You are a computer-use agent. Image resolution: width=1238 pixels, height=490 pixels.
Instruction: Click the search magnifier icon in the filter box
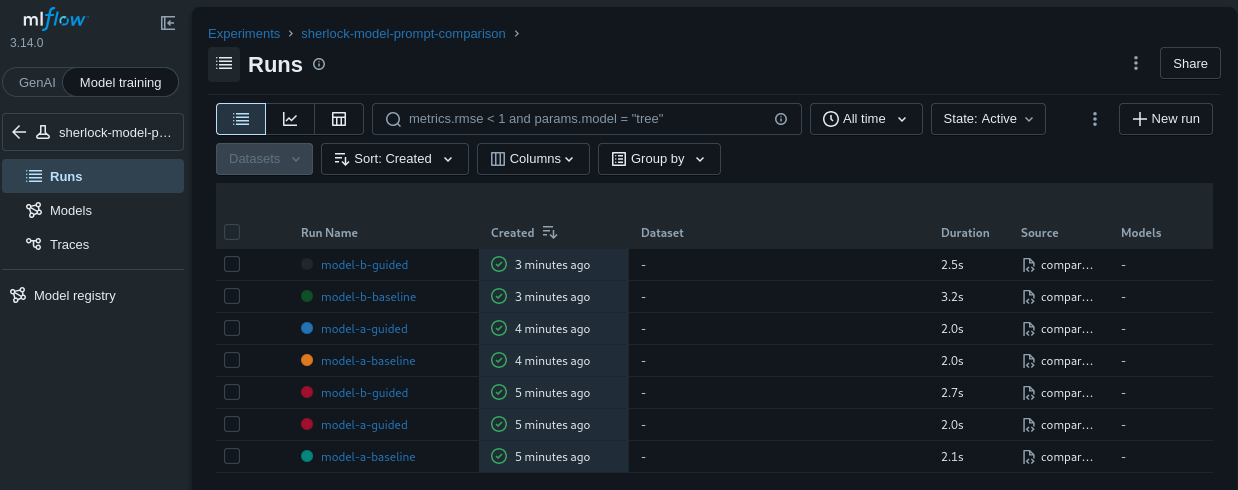pos(393,119)
